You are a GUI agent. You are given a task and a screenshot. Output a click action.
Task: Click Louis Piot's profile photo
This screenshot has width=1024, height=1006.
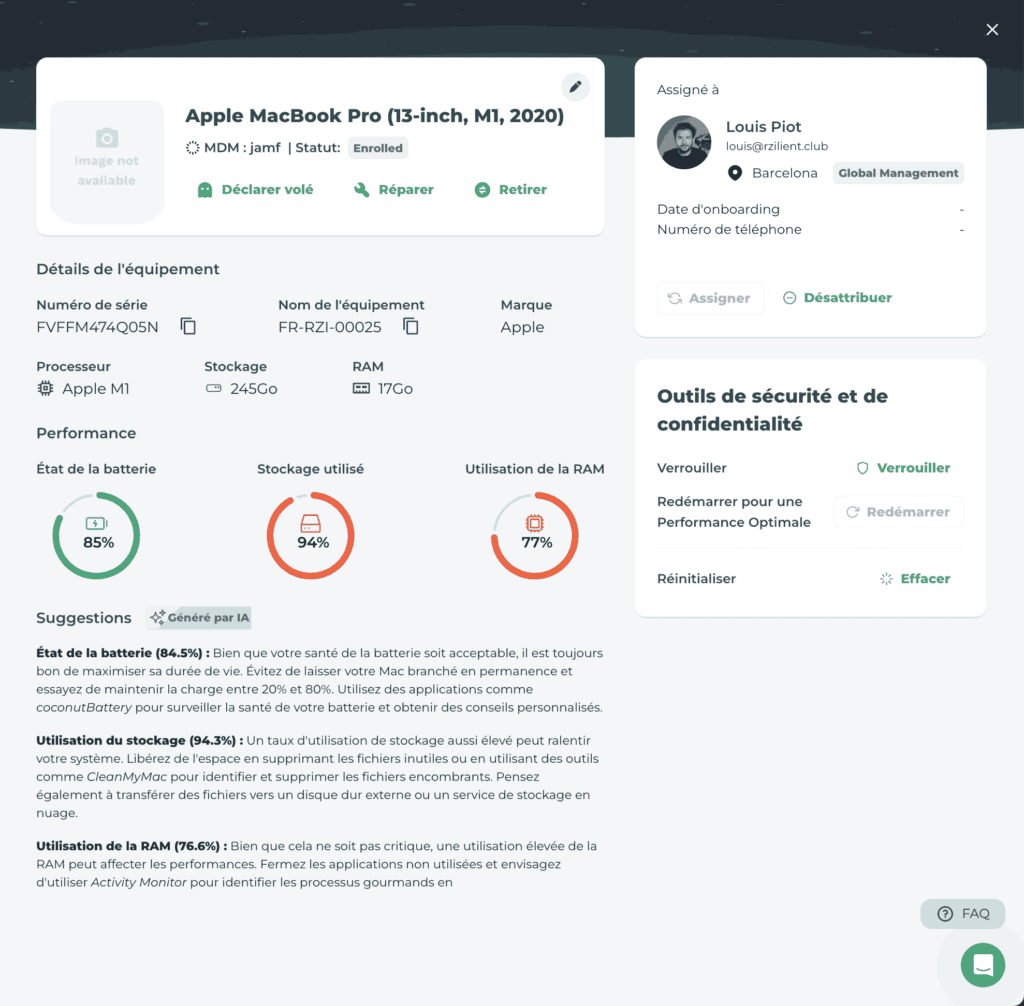coord(684,142)
